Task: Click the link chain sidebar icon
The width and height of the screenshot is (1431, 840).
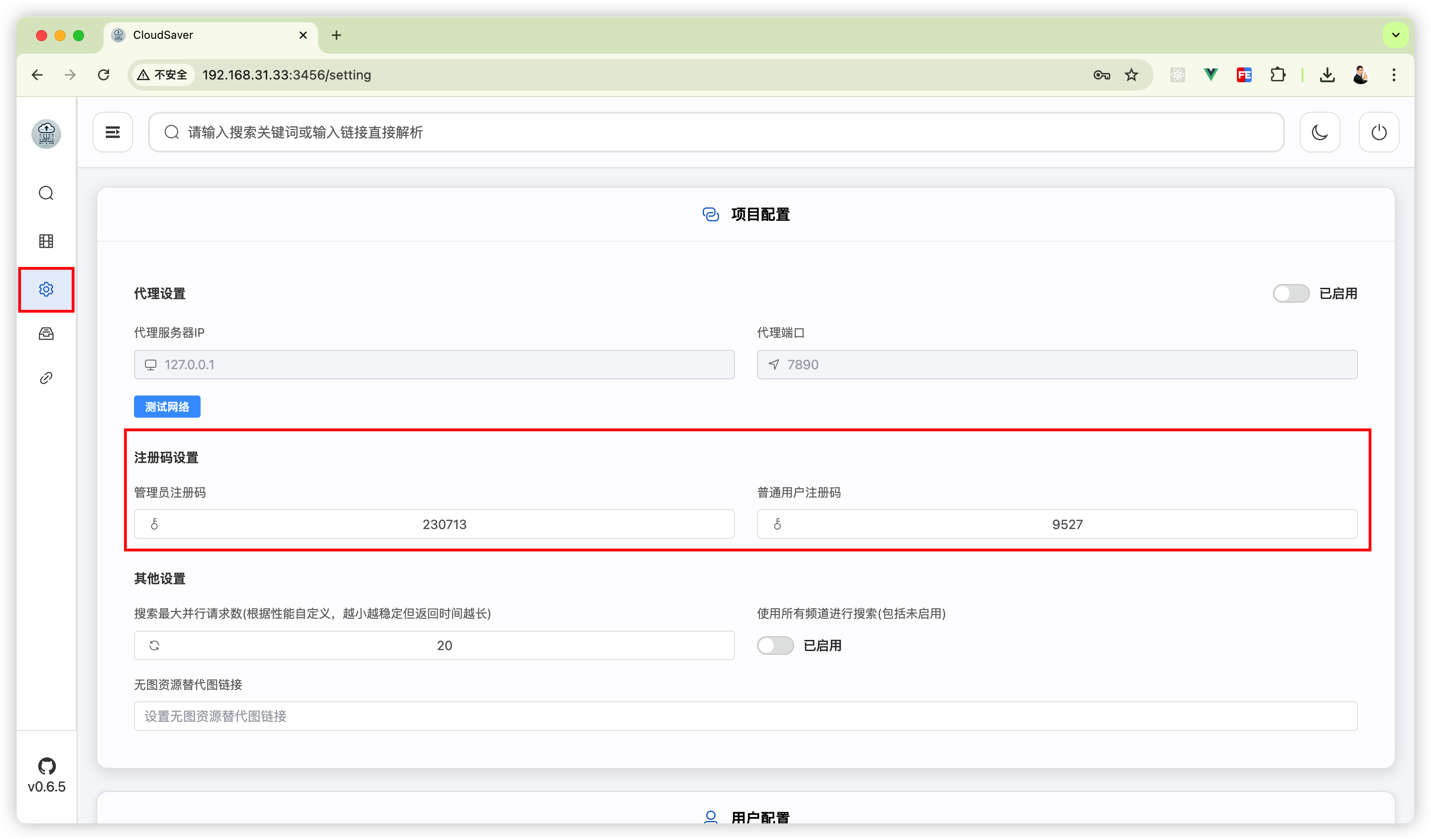Action: [x=46, y=378]
